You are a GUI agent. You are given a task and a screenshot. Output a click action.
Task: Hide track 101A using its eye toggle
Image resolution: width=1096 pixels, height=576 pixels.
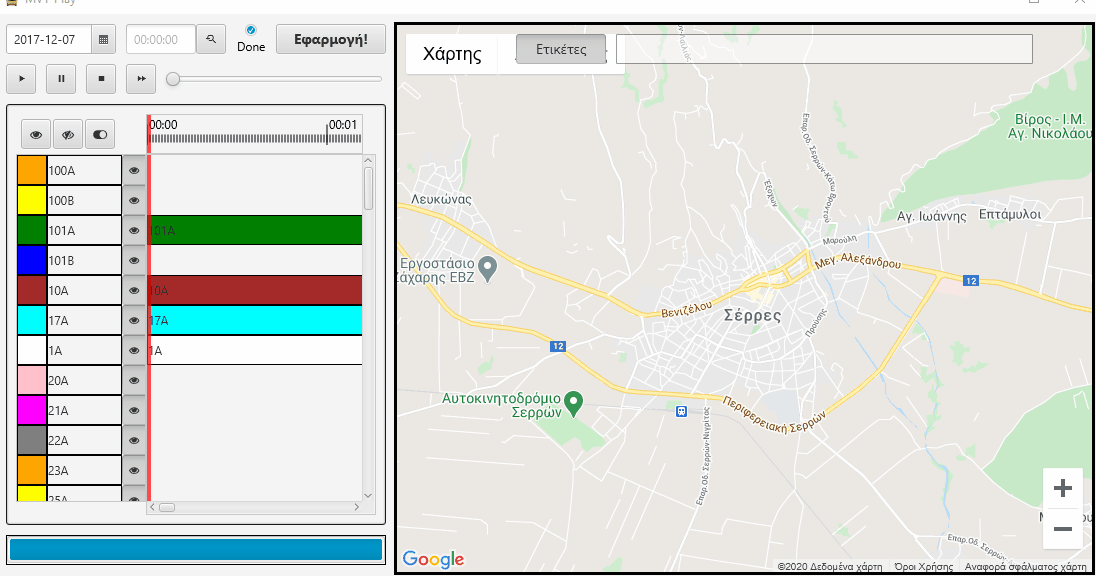[x=135, y=230]
